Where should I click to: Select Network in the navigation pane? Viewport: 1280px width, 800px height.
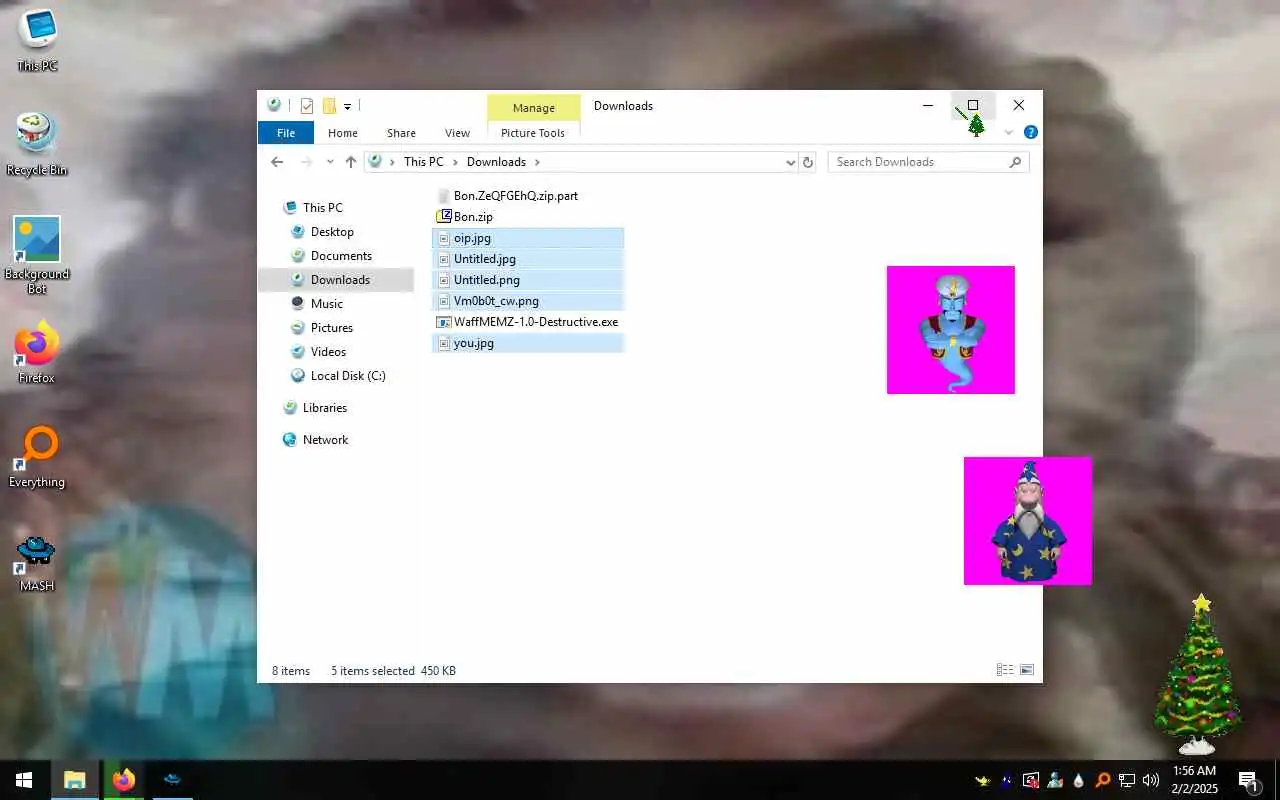tap(325, 440)
